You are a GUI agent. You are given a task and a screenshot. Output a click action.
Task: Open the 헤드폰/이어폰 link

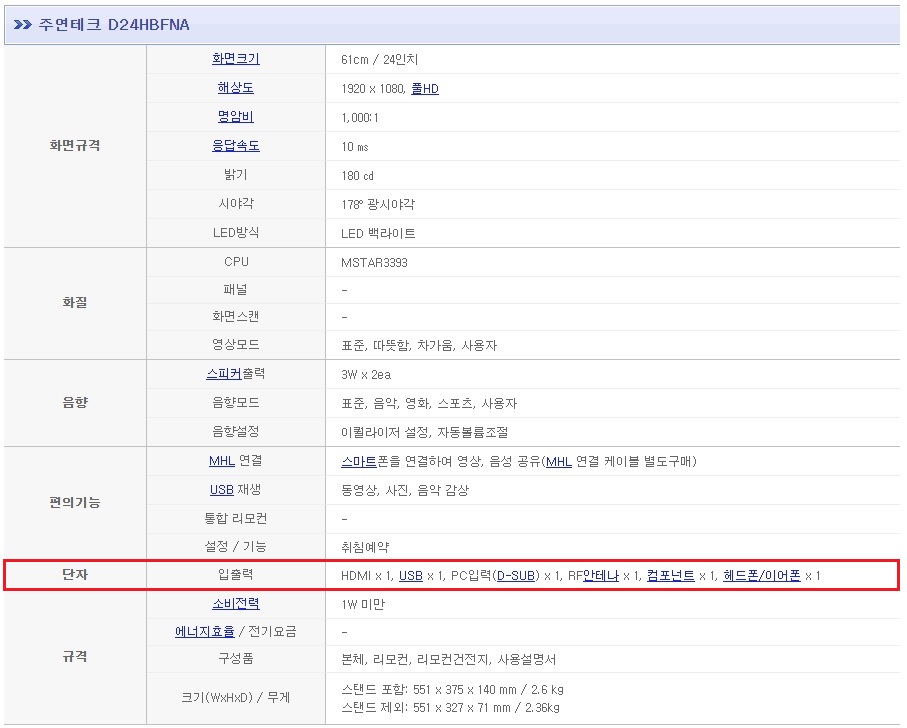pyautogui.click(x=762, y=576)
